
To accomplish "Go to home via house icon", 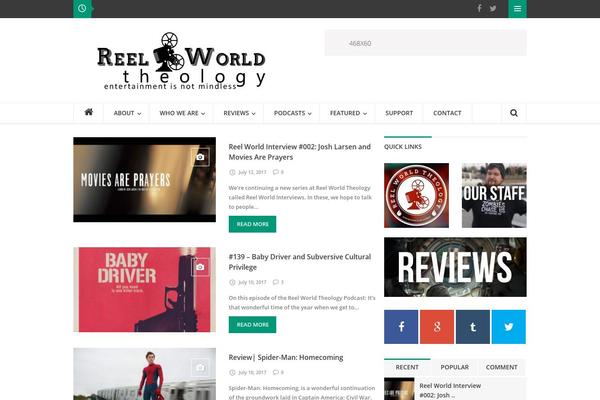I will (88, 112).
